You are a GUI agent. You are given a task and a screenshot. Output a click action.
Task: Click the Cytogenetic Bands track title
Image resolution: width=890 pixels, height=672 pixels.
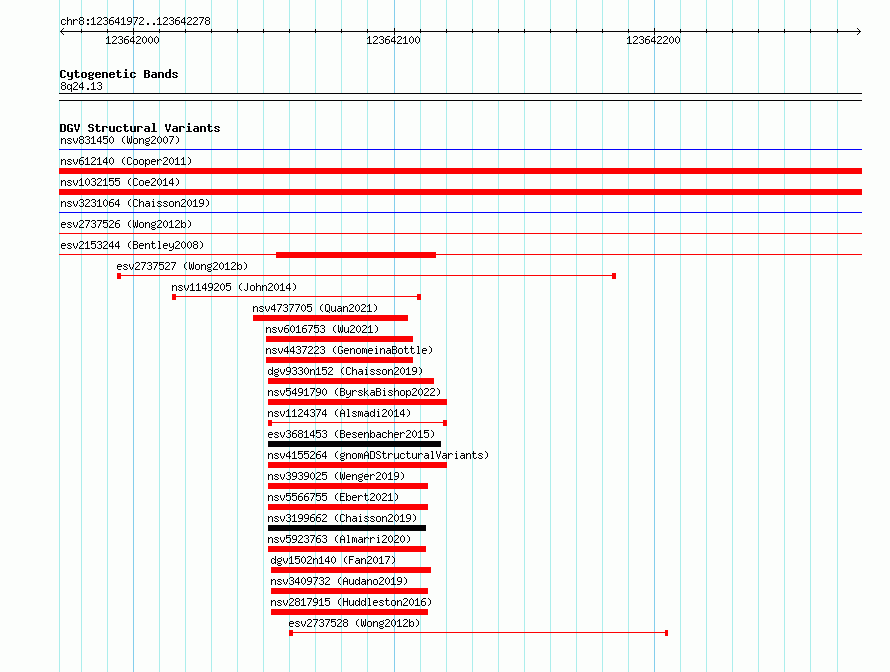[x=119, y=74]
